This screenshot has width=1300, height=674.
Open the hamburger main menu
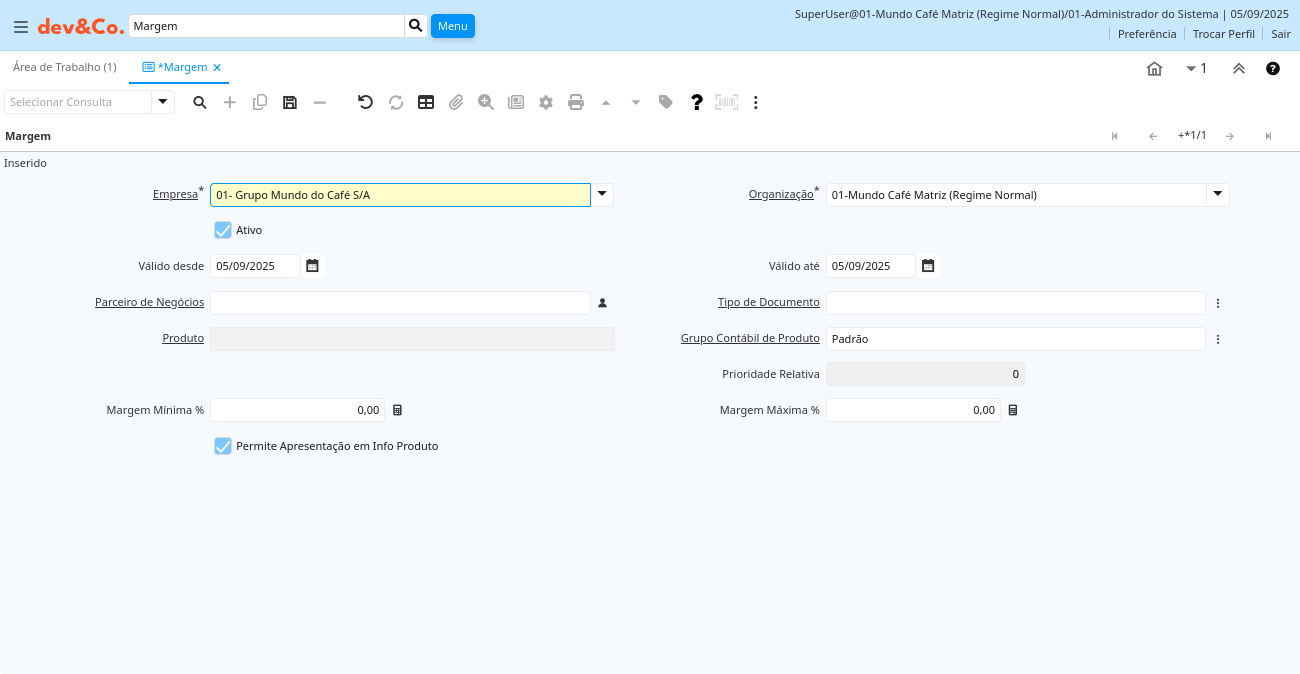[21, 27]
